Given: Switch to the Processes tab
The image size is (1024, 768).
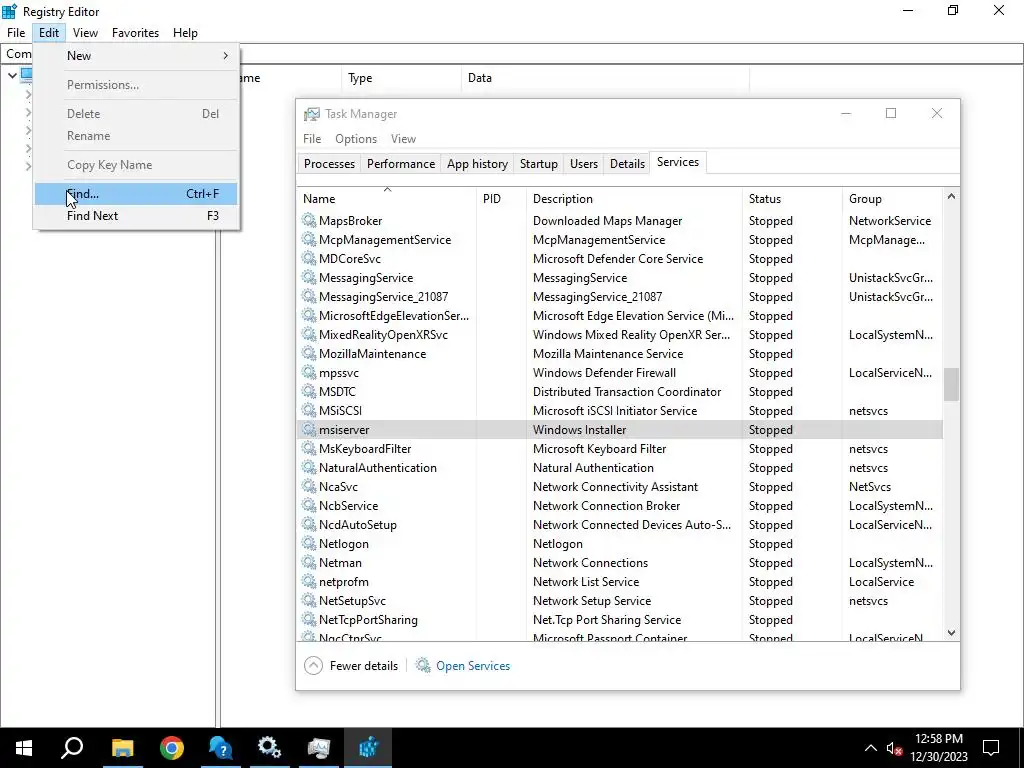Looking at the screenshot, I should (x=329, y=164).
